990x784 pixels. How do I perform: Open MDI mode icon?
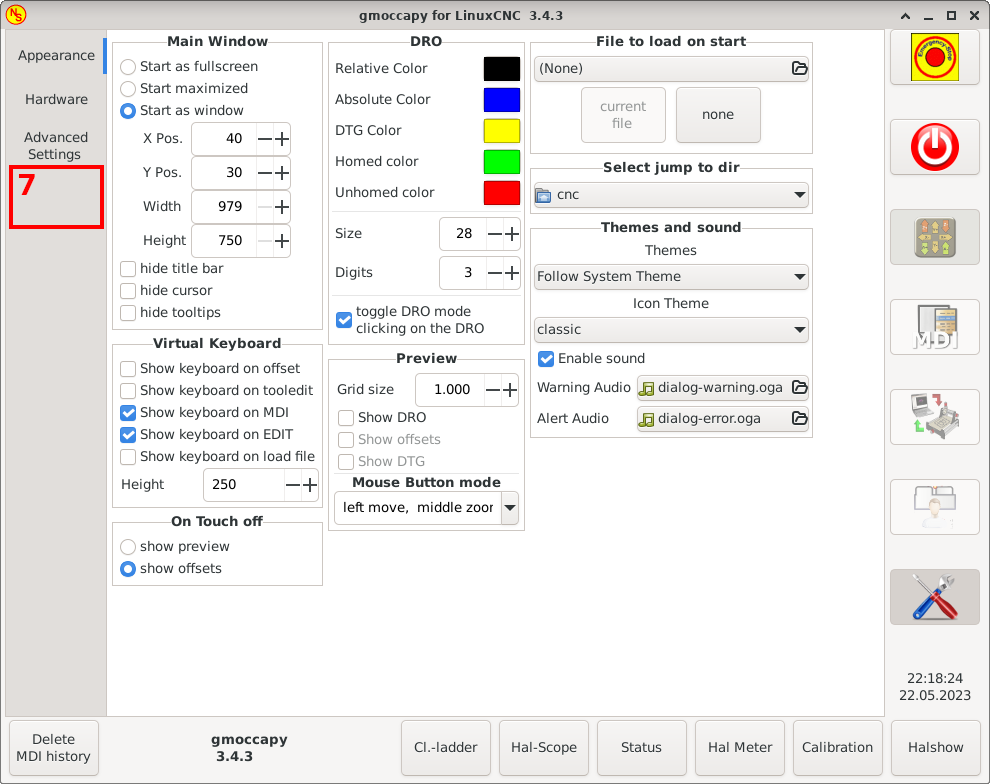934,327
